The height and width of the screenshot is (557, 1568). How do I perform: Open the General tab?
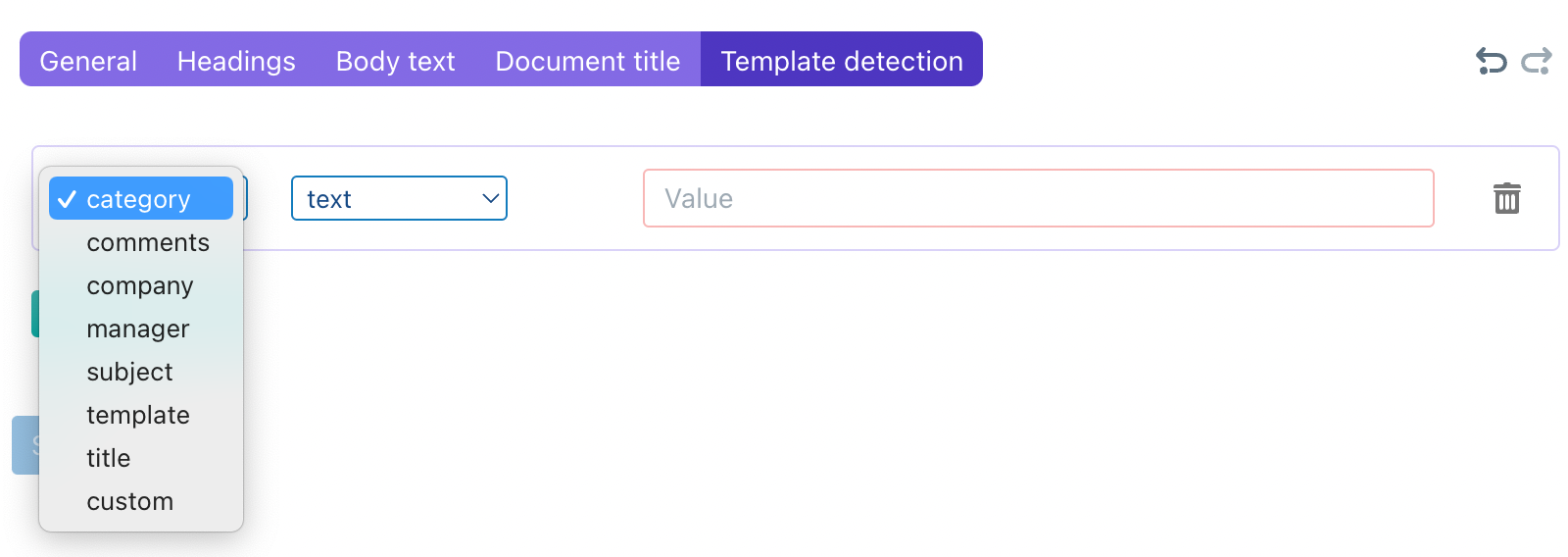click(88, 61)
